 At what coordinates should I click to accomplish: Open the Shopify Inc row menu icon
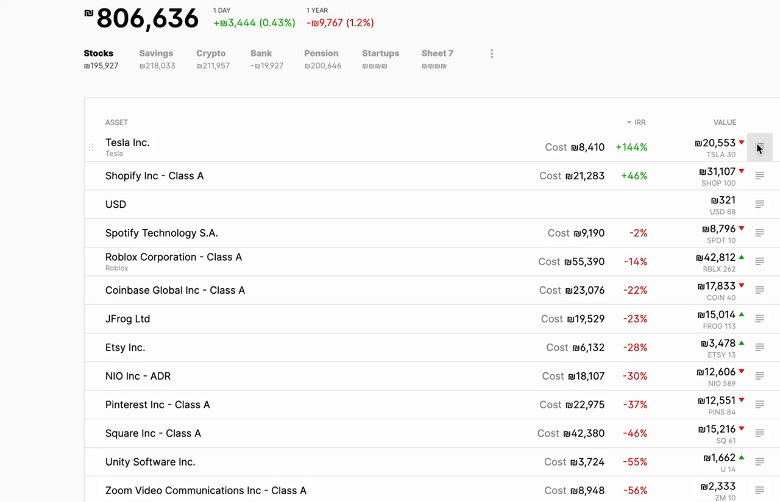coord(760,176)
